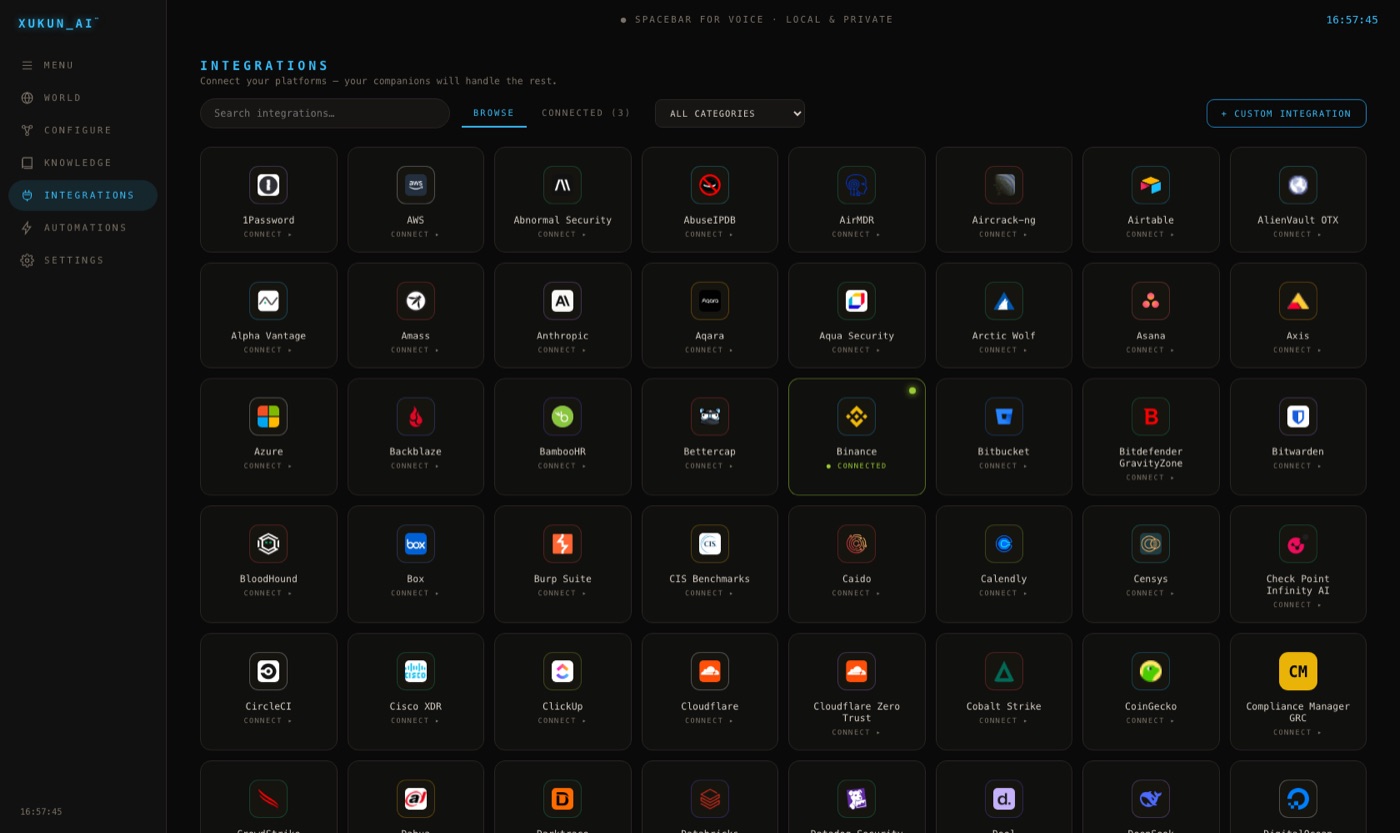Open the Bitbucket icon
This screenshot has height=833, width=1400.
[x=1004, y=417]
